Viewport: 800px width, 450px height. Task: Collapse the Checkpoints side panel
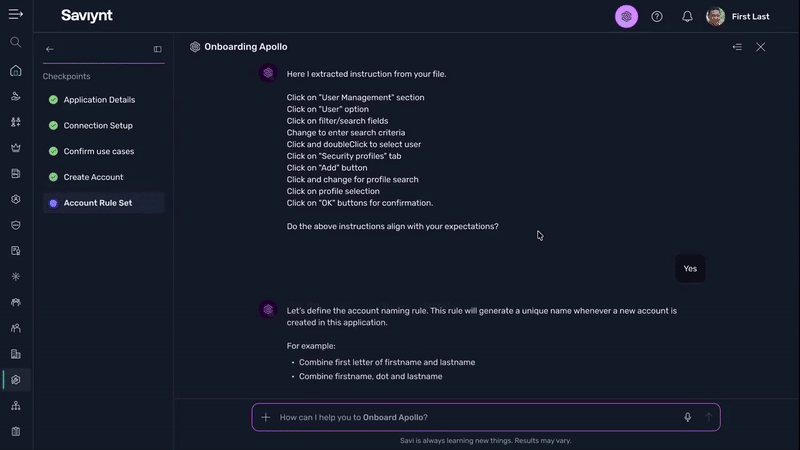click(x=157, y=49)
